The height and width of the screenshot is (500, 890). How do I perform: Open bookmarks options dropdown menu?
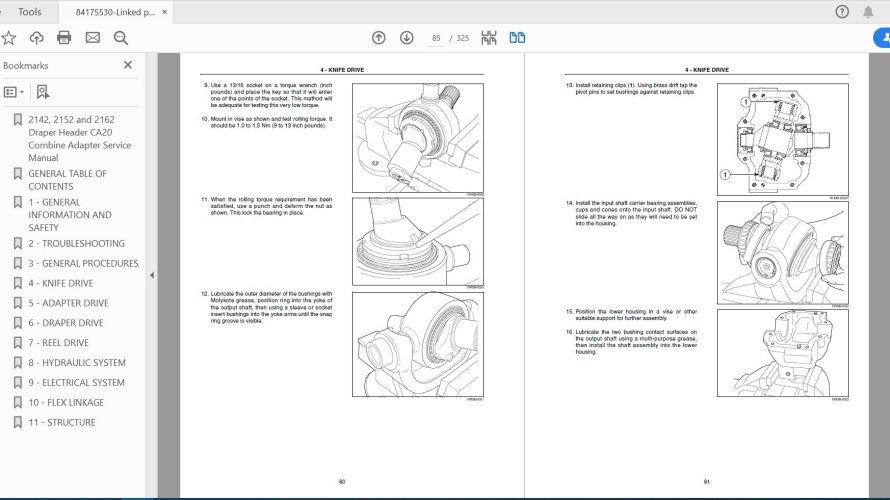point(14,92)
